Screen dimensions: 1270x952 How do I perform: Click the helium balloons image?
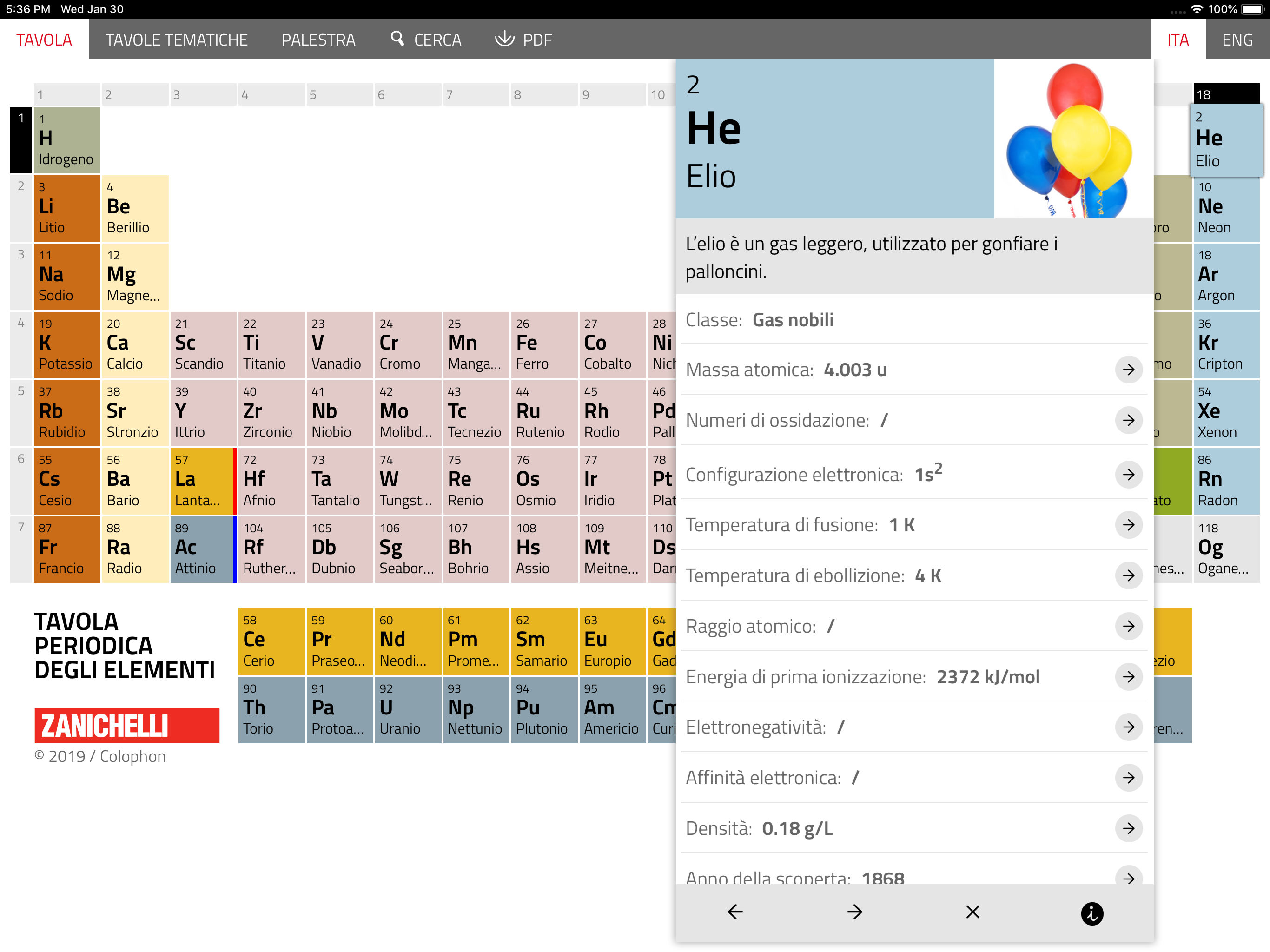(x=1072, y=139)
